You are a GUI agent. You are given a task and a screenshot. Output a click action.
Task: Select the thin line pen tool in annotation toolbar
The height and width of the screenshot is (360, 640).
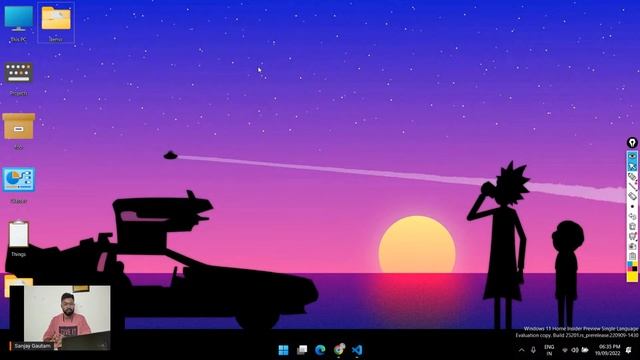(632, 186)
